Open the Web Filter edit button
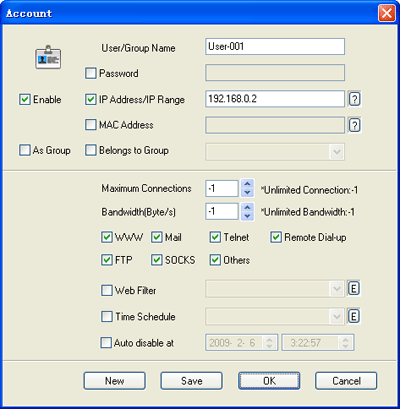400x409 pixels. (354, 289)
